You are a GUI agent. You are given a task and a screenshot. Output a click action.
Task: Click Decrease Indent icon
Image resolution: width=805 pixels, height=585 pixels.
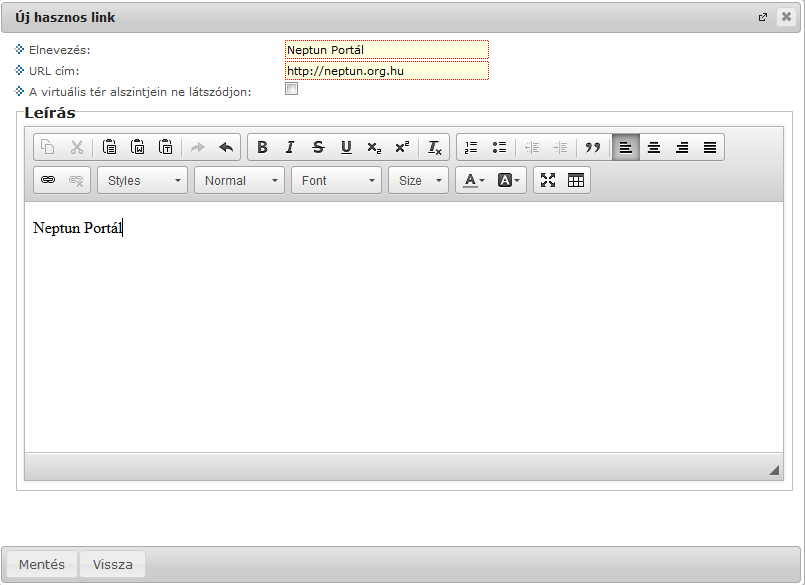(532, 147)
